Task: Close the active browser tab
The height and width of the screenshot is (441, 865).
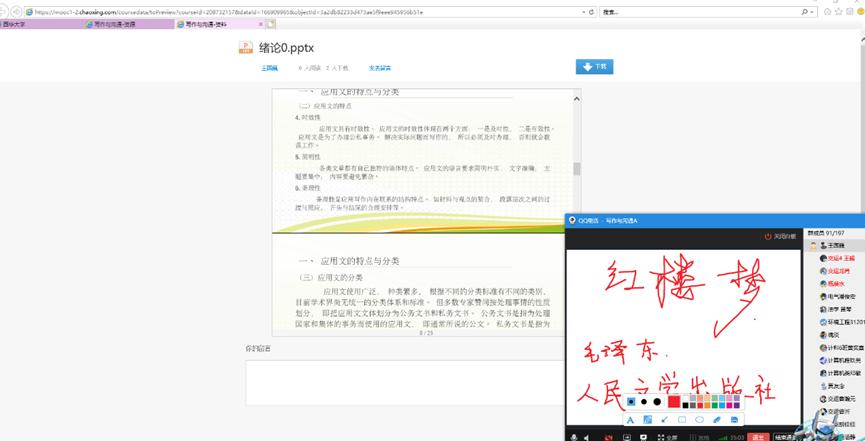Action: pyautogui.click(x=260, y=24)
